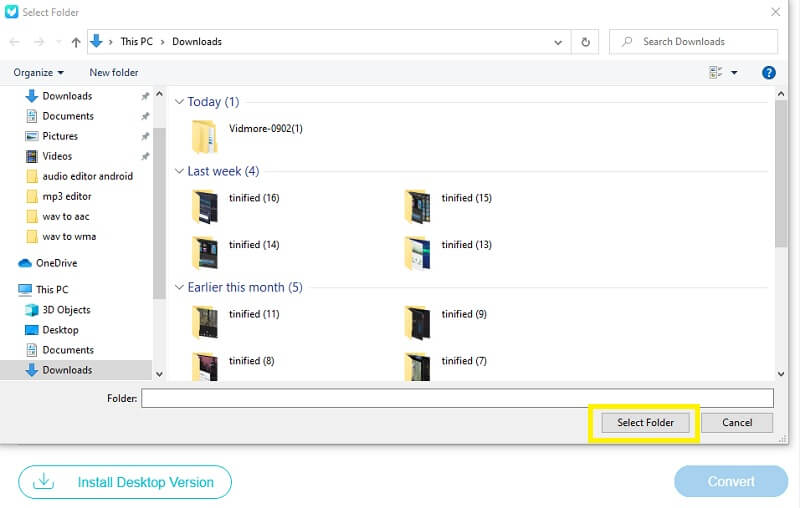
Task: Click the Up arrow navigation icon
Action: coord(76,42)
